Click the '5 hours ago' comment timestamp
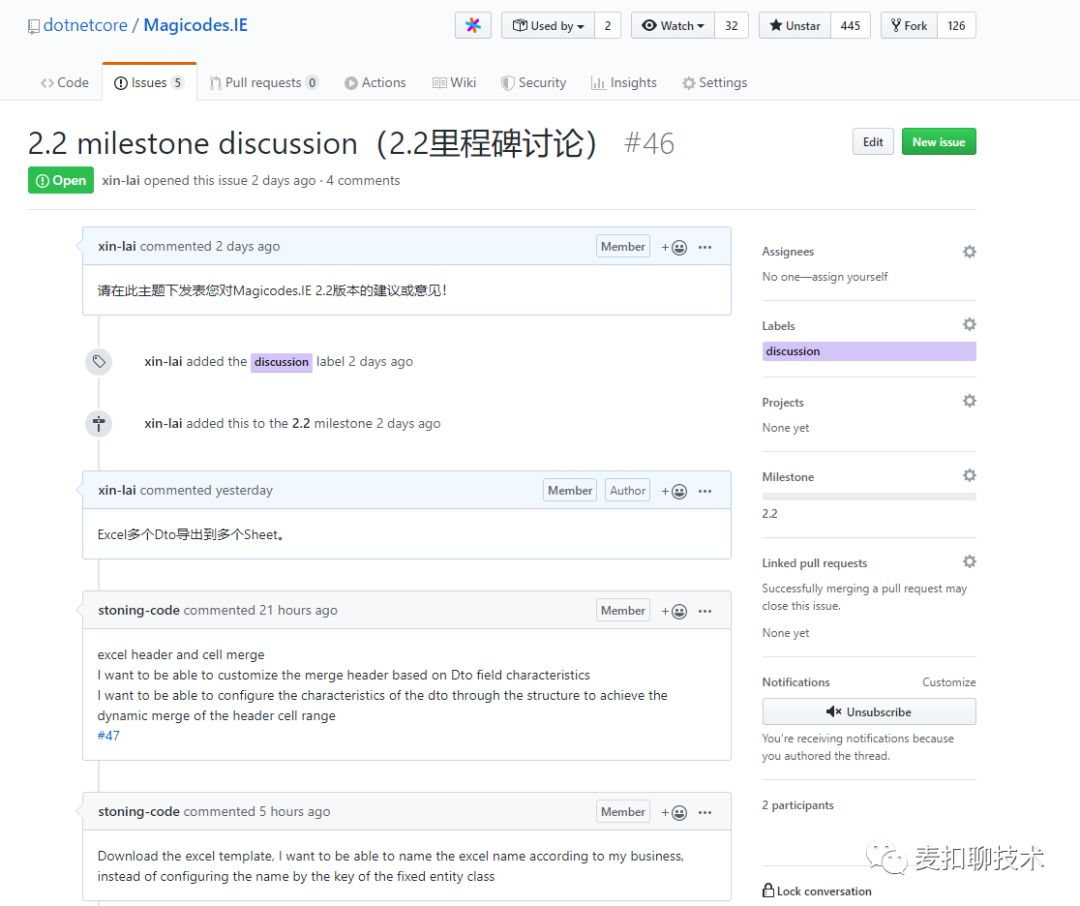Screen dimensions: 1080x906 pyautogui.click(x=295, y=812)
